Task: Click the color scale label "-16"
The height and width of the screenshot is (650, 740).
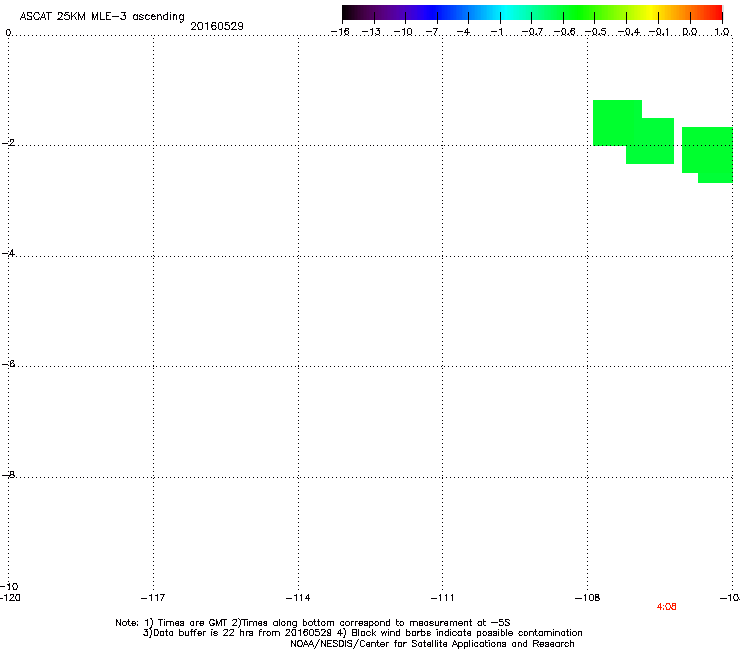Action: tap(340, 32)
